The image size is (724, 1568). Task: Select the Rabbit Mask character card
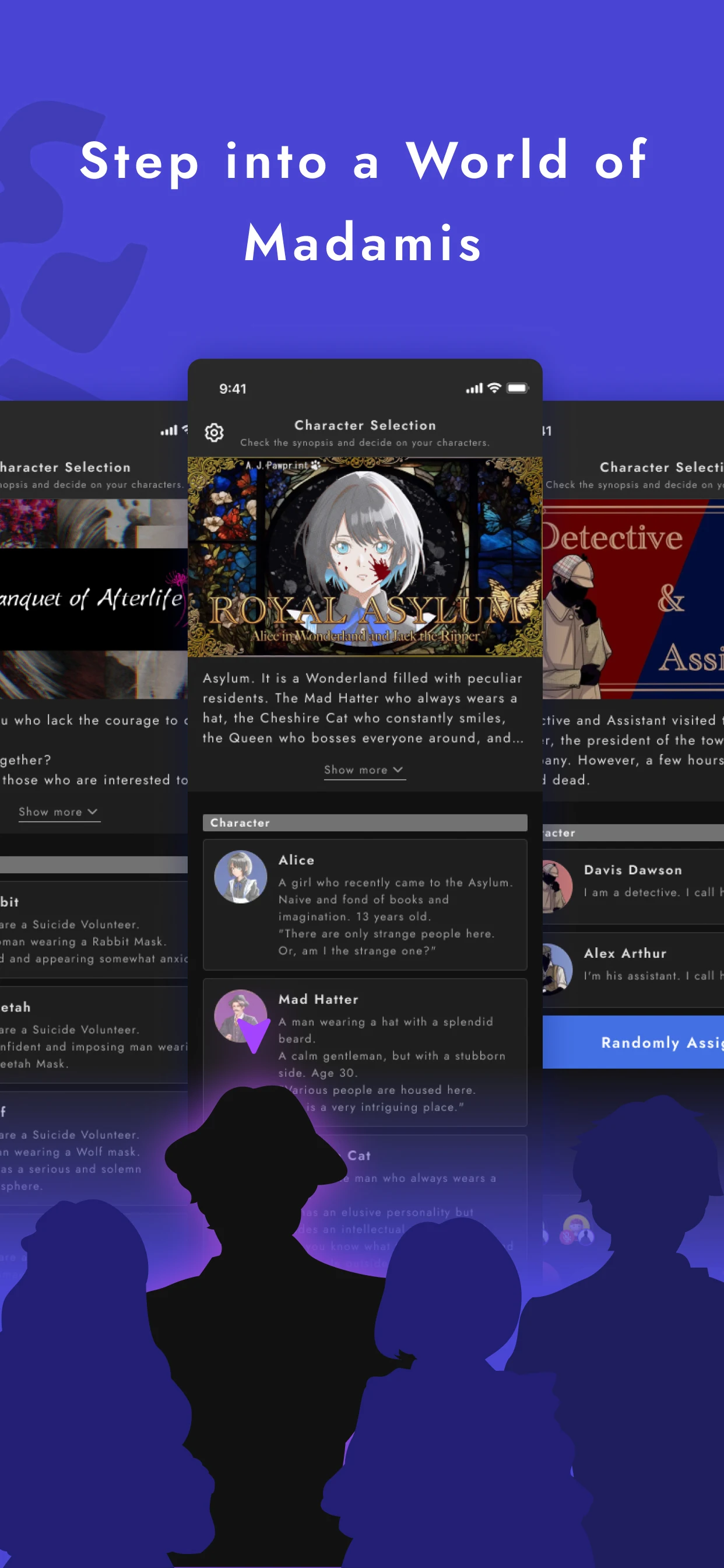94,929
